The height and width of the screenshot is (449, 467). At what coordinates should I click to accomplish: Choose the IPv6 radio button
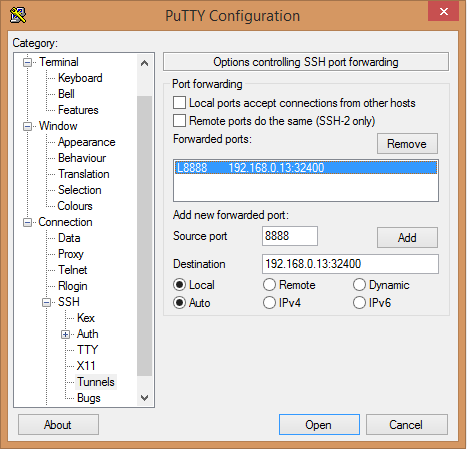tap(359, 303)
